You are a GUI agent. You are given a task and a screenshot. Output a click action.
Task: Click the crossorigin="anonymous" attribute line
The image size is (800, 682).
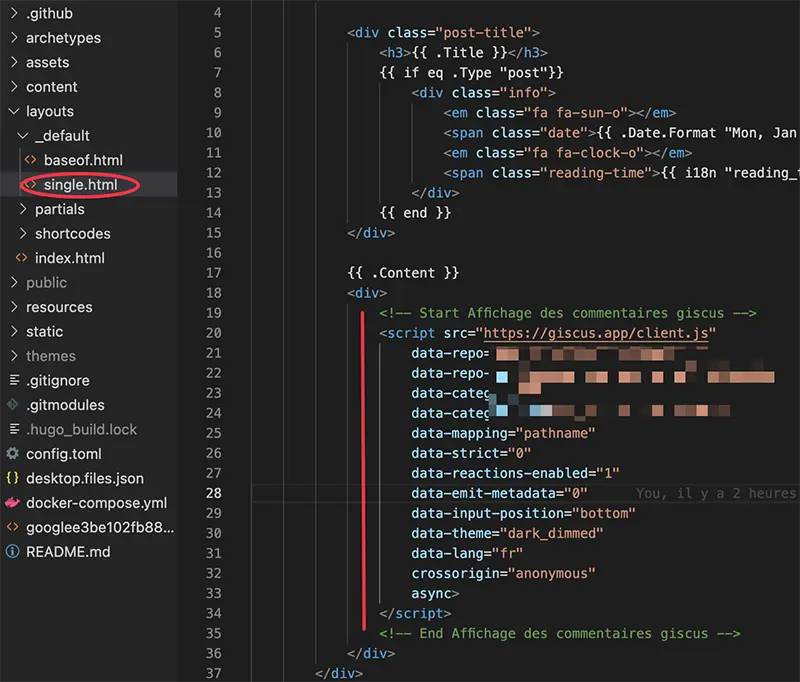(503, 573)
